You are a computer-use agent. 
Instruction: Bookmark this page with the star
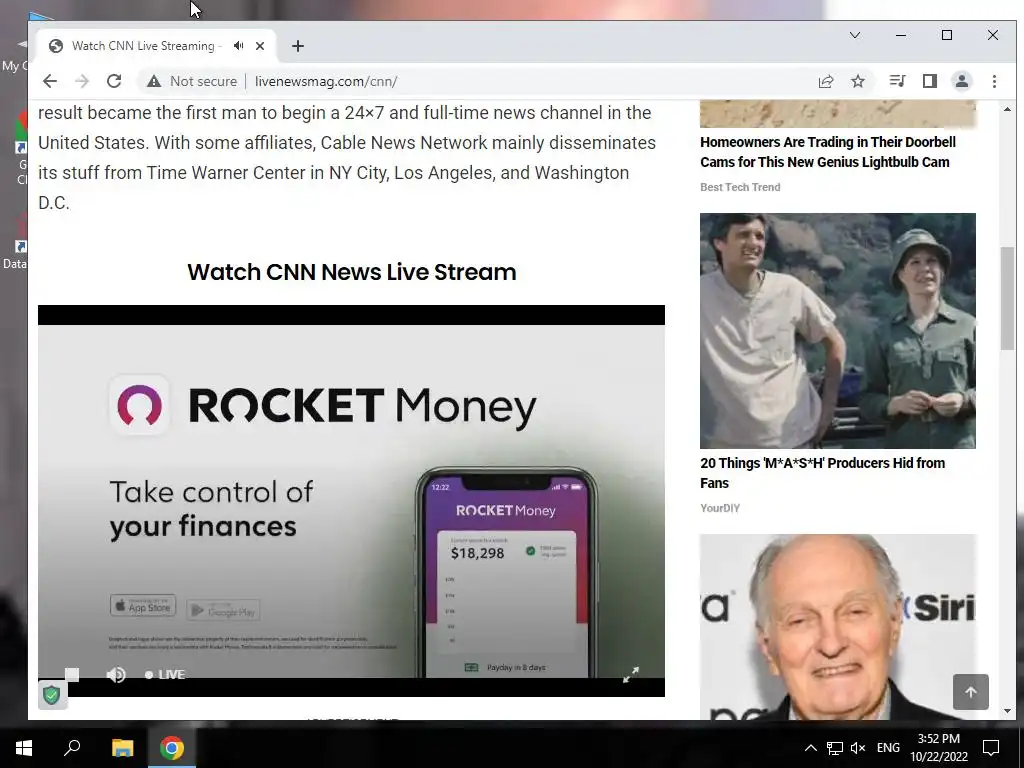857,81
